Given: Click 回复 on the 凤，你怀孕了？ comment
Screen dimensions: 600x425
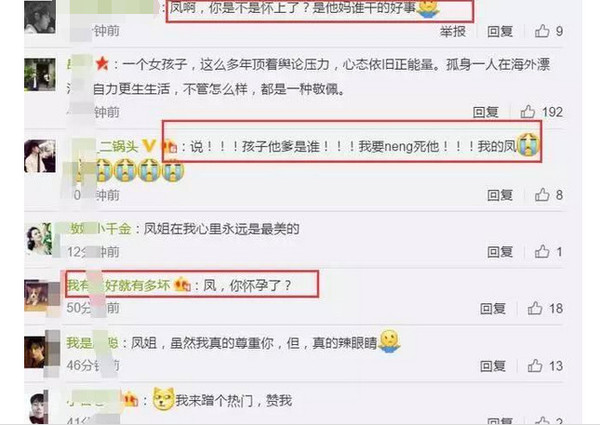Looking at the screenshot, I should 493,308.
